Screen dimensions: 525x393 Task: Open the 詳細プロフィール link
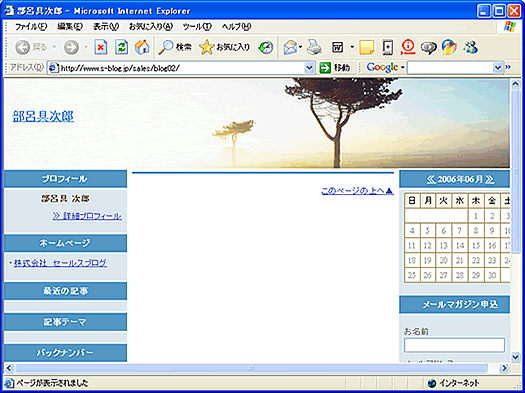(x=87, y=216)
